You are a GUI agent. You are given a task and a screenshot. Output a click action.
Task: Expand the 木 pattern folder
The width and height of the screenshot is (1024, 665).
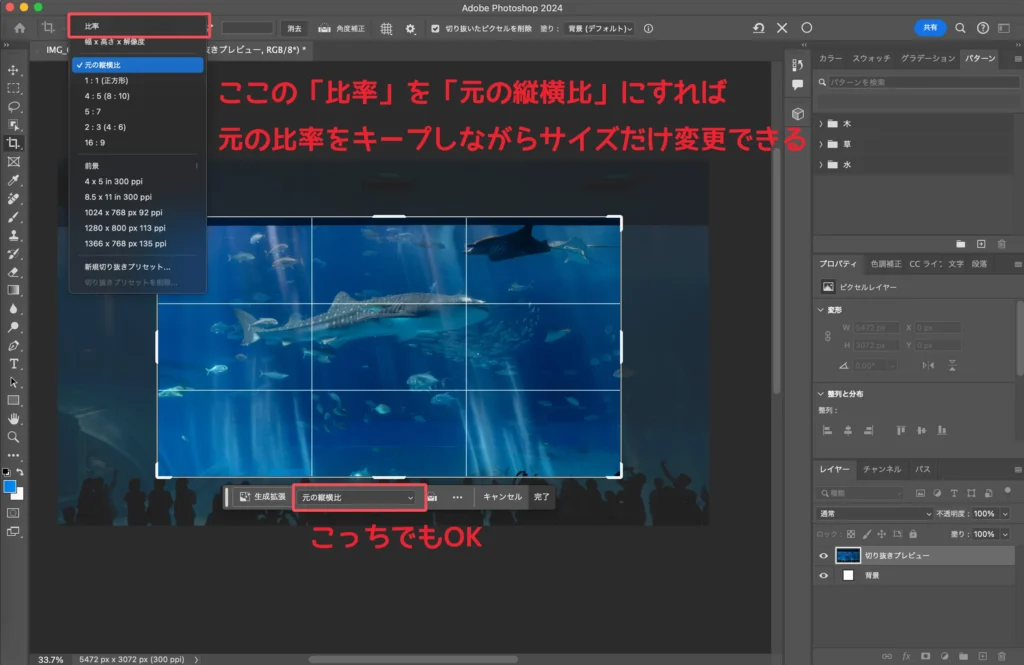click(x=821, y=124)
